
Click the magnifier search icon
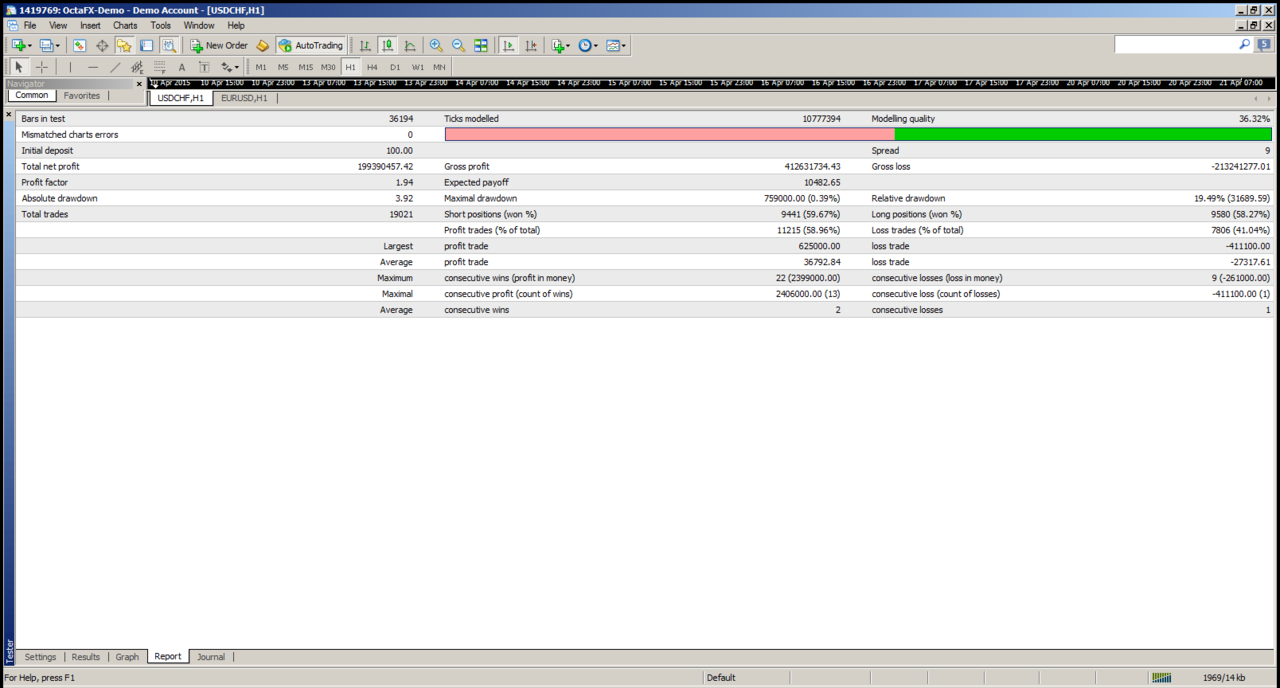[x=1245, y=44]
